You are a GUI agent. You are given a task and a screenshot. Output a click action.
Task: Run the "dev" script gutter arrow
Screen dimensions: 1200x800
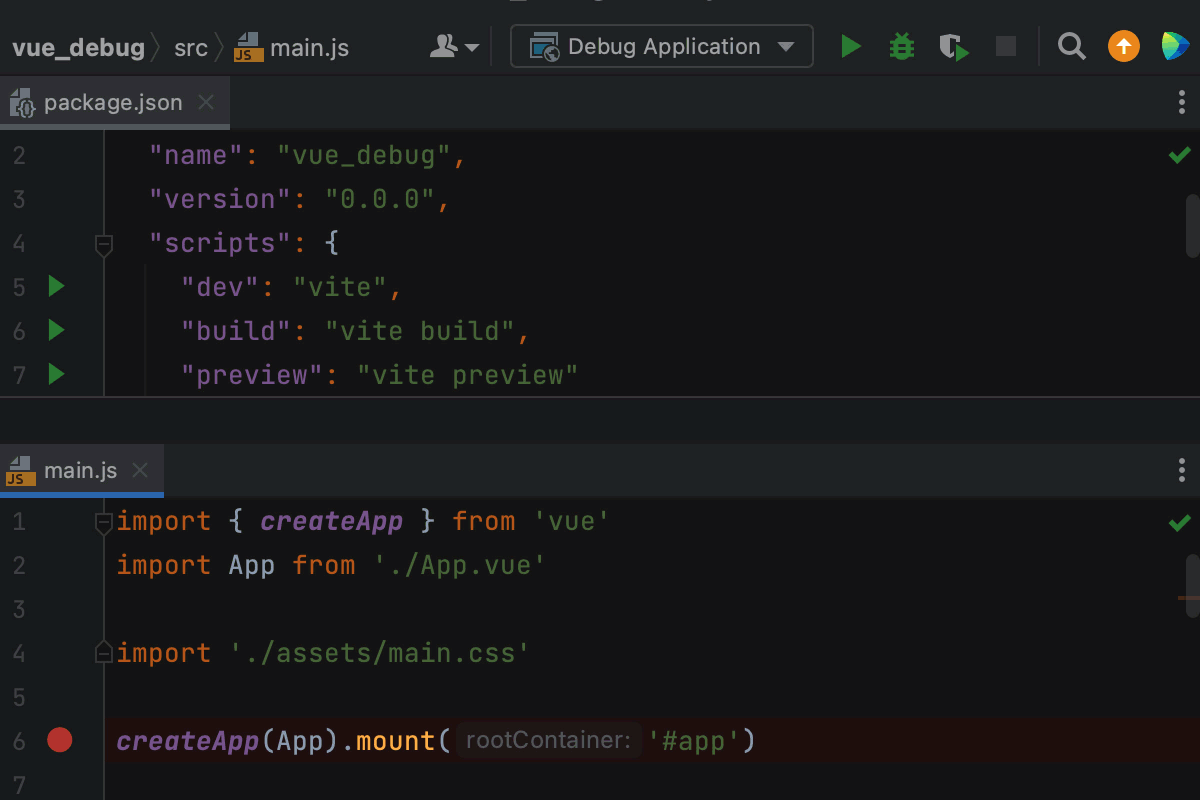pos(56,287)
